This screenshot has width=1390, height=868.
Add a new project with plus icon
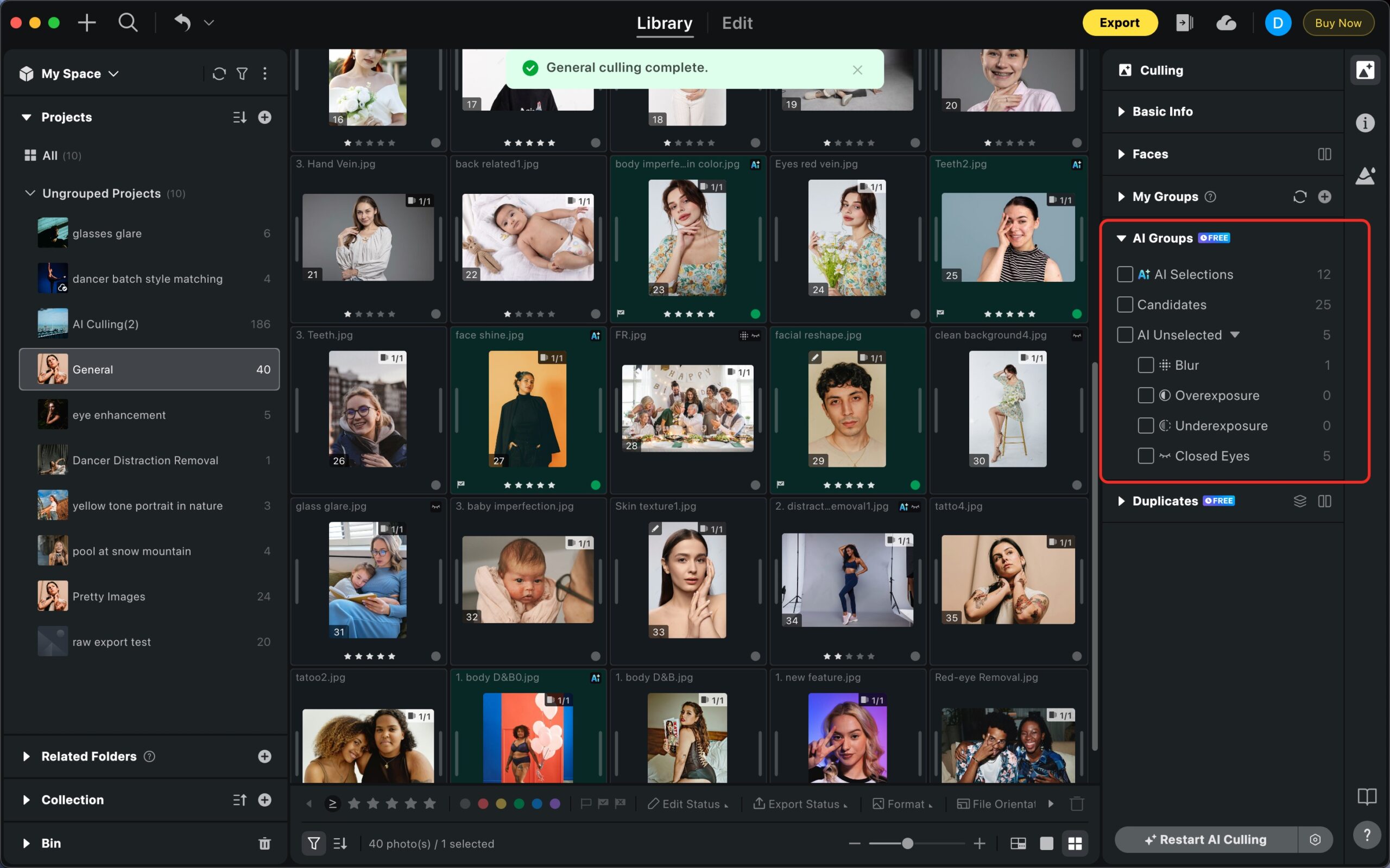tap(264, 117)
